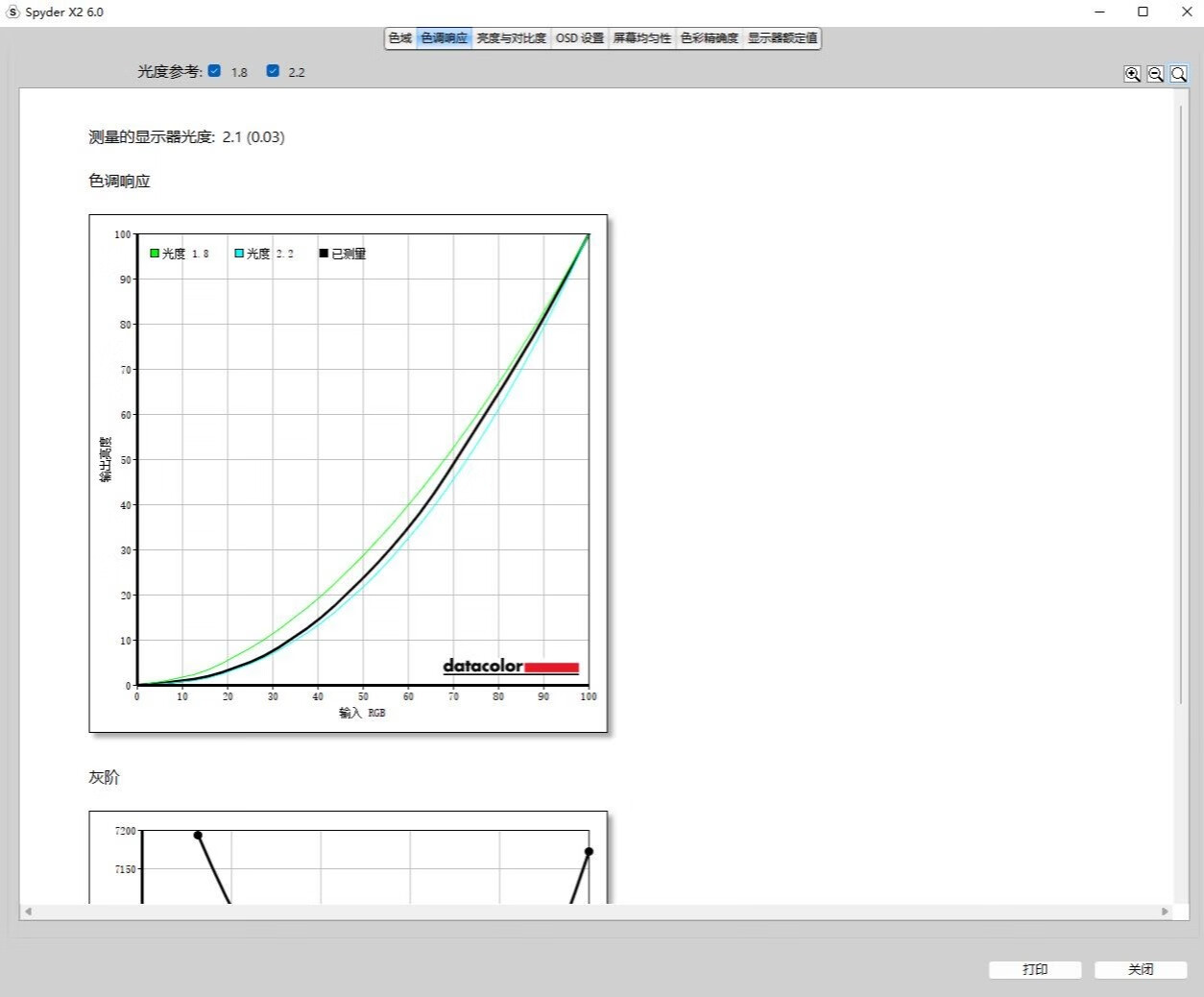Click the 关闭 button
Viewport: 1204px width, 997px height.
pyautogui.click(x=1140, y=969)
